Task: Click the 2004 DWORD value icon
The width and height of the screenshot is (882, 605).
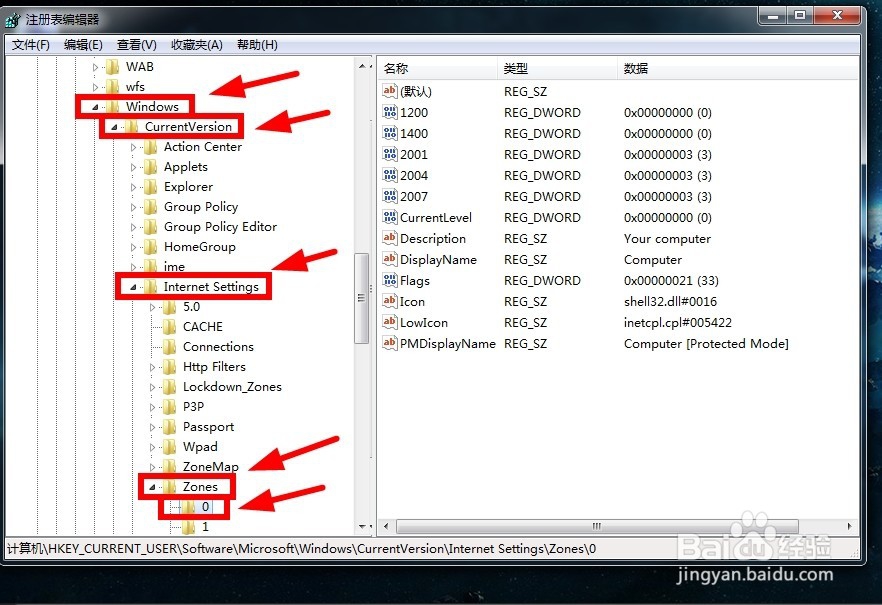Action: [x=390, y=175]
